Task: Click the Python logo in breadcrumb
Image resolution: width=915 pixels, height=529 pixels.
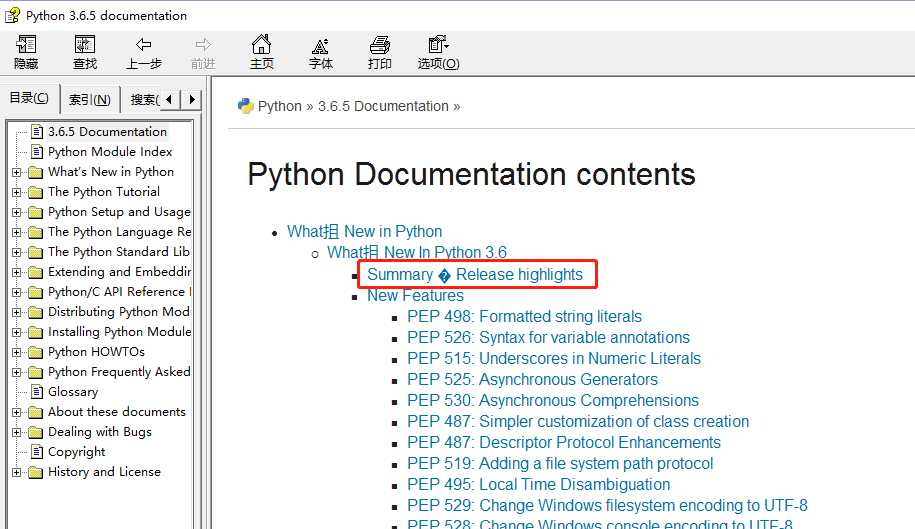Action: pos(246,106)
